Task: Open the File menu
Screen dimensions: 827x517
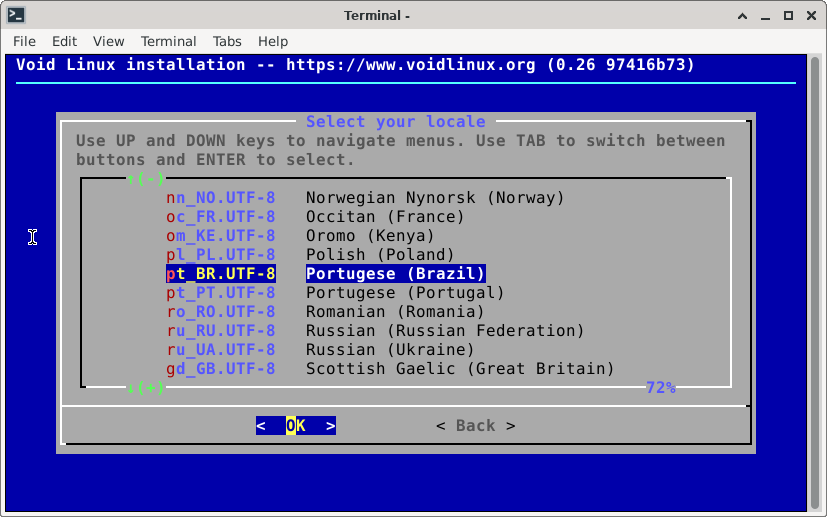Action: click(24, 41)
